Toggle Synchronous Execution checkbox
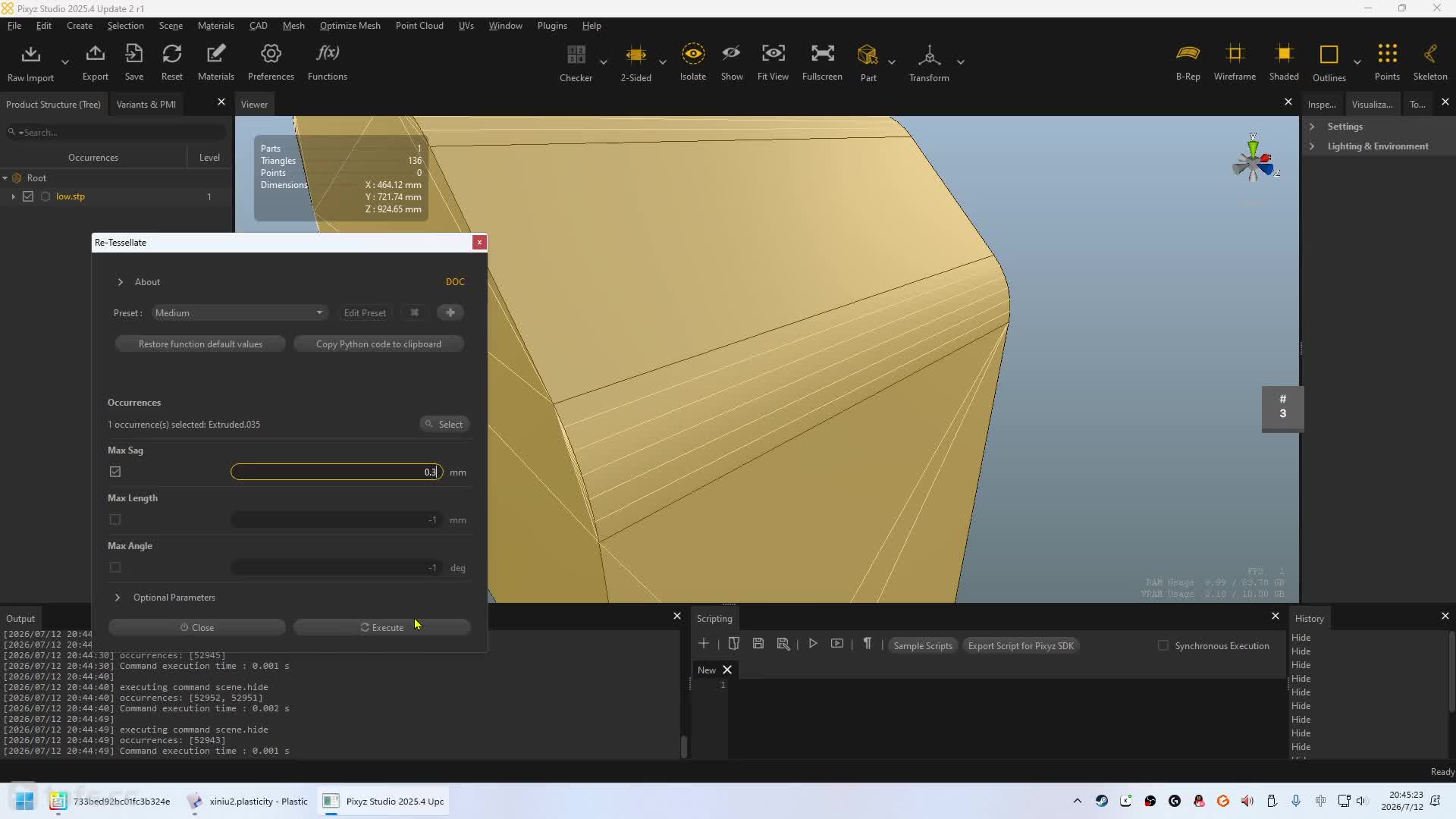The image size is (1456, 819). (x=1163, y=645)
